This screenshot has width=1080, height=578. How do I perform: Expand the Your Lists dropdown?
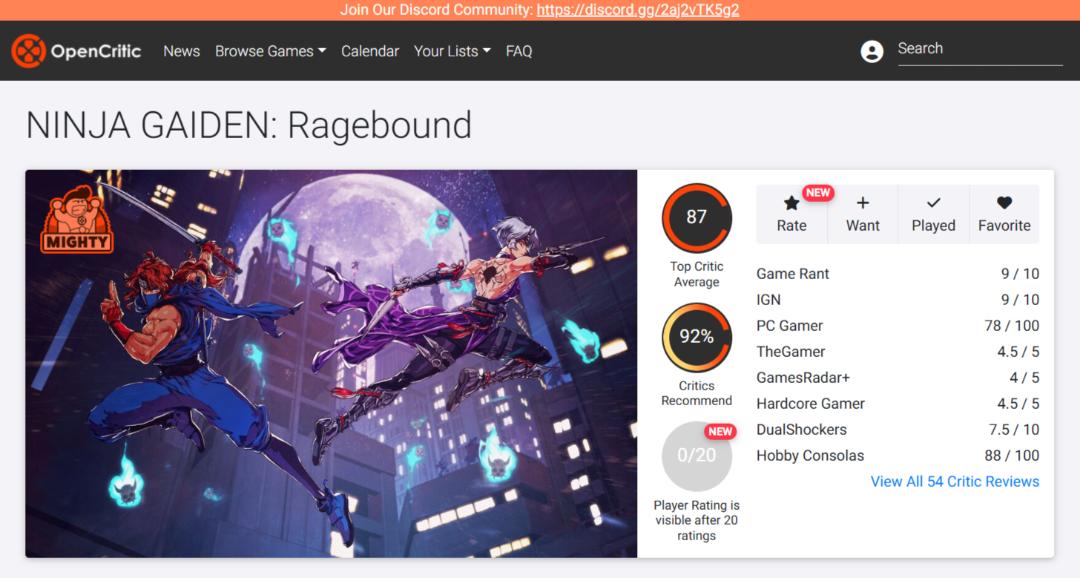tap(453, 51)
